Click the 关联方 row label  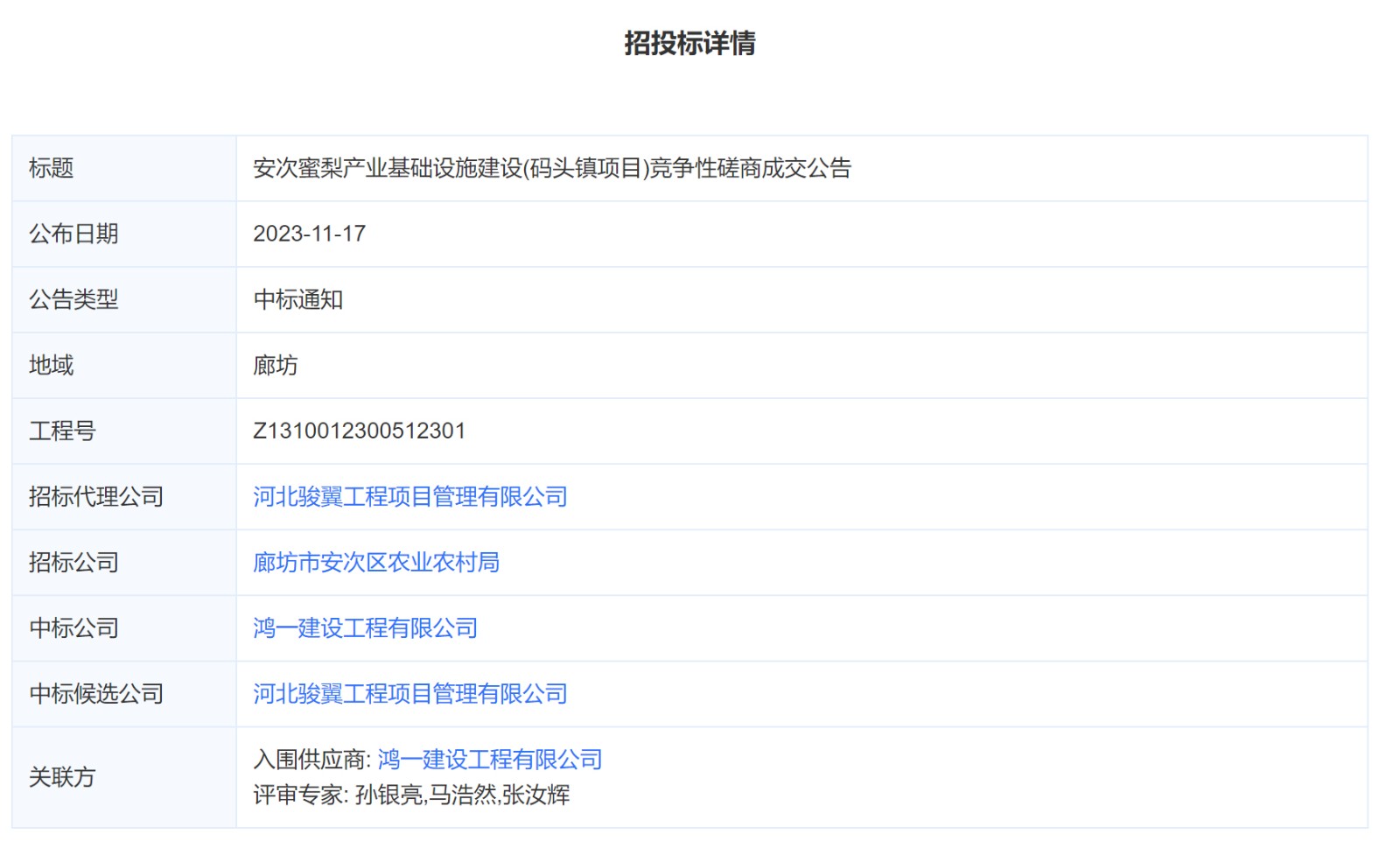click(x=62, y=777)
